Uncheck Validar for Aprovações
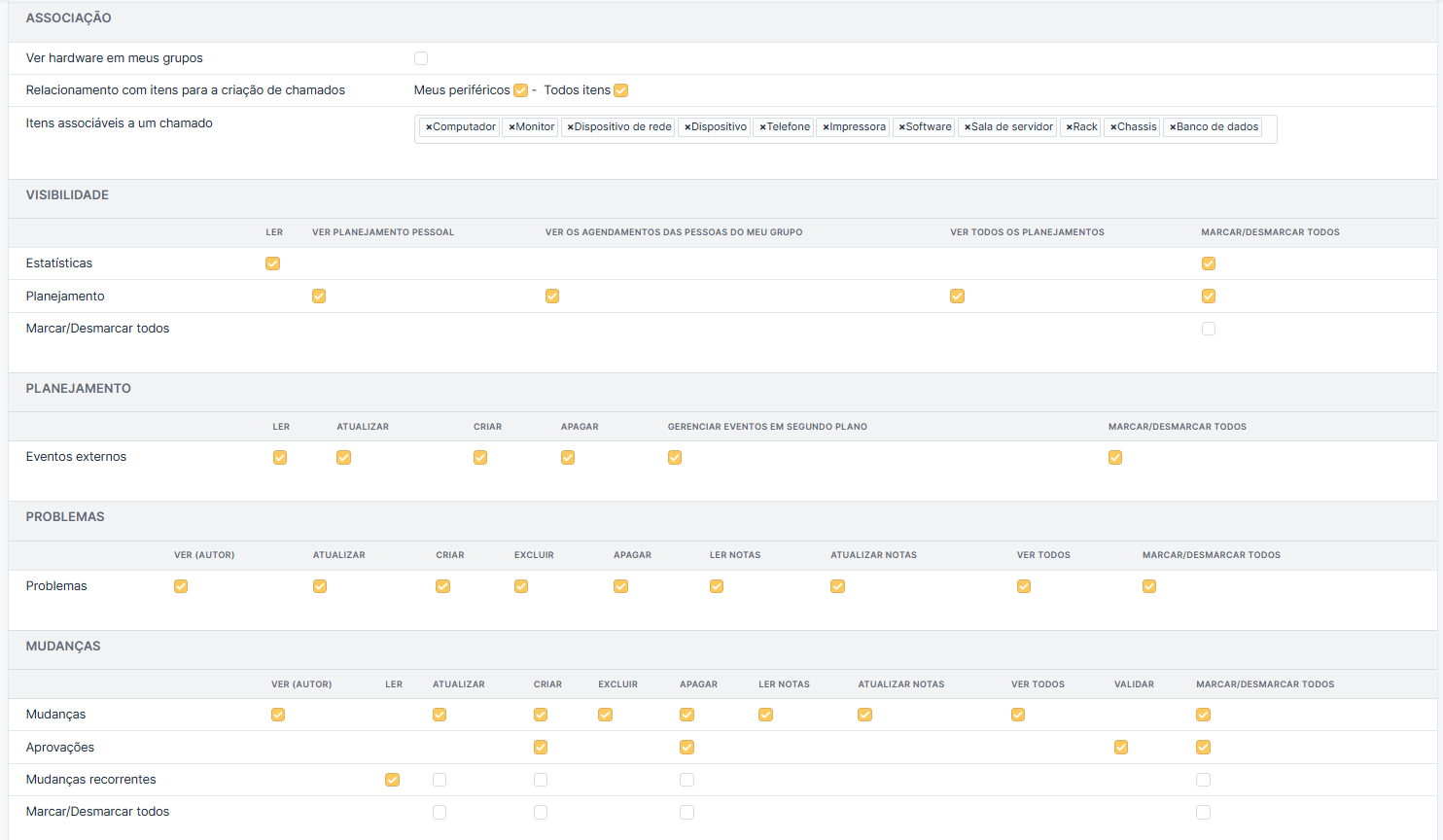1443x840 pixels. (1121, 748)
